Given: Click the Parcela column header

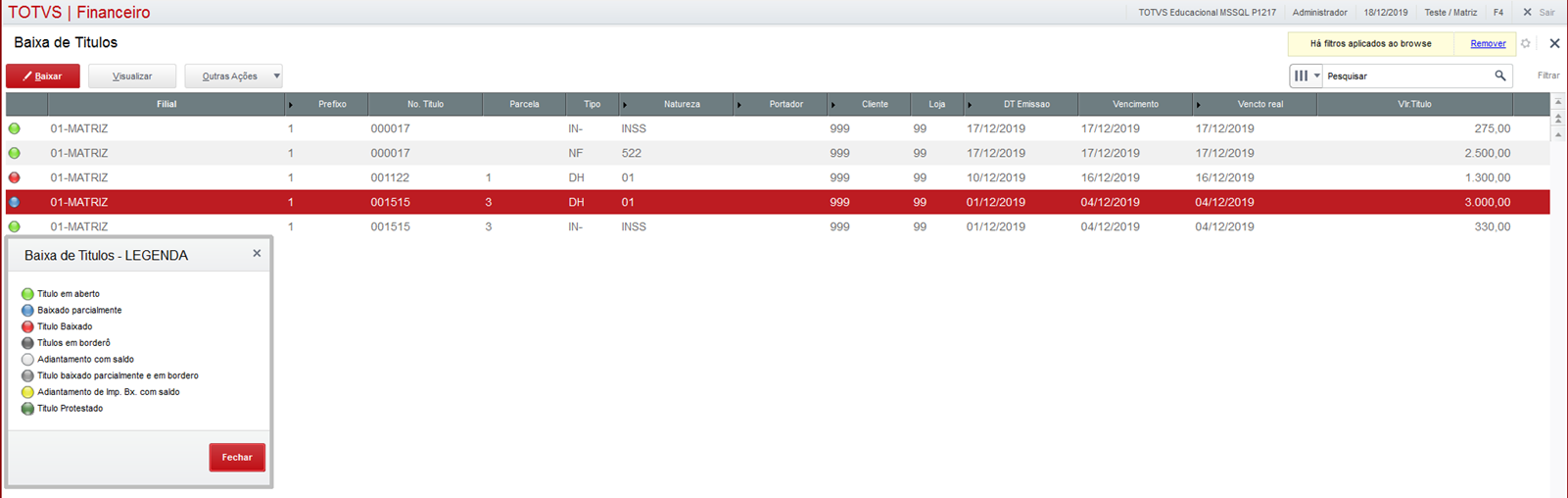Looking at the screenshot, I should pos(524,104).
